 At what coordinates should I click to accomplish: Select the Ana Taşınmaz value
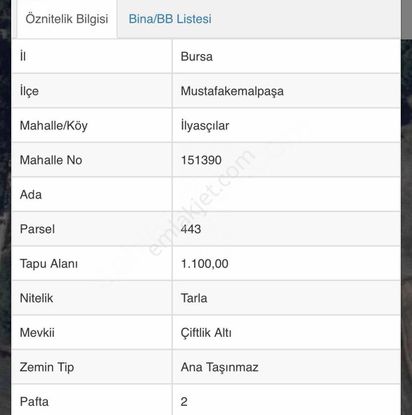(219, 367)
